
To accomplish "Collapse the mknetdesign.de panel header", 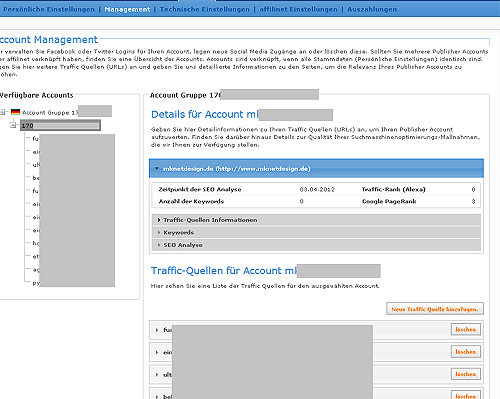I will (316, 169).
